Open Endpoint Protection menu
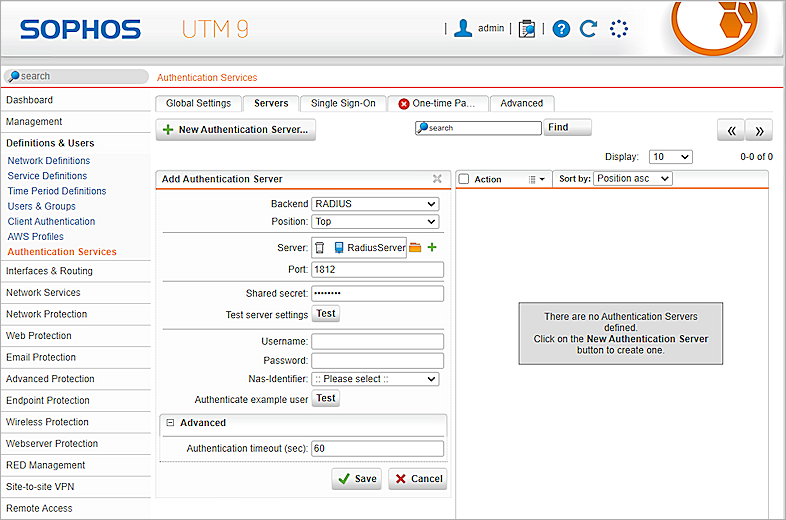786x520 pixels. pyautogui.click(x=48, y=400)
